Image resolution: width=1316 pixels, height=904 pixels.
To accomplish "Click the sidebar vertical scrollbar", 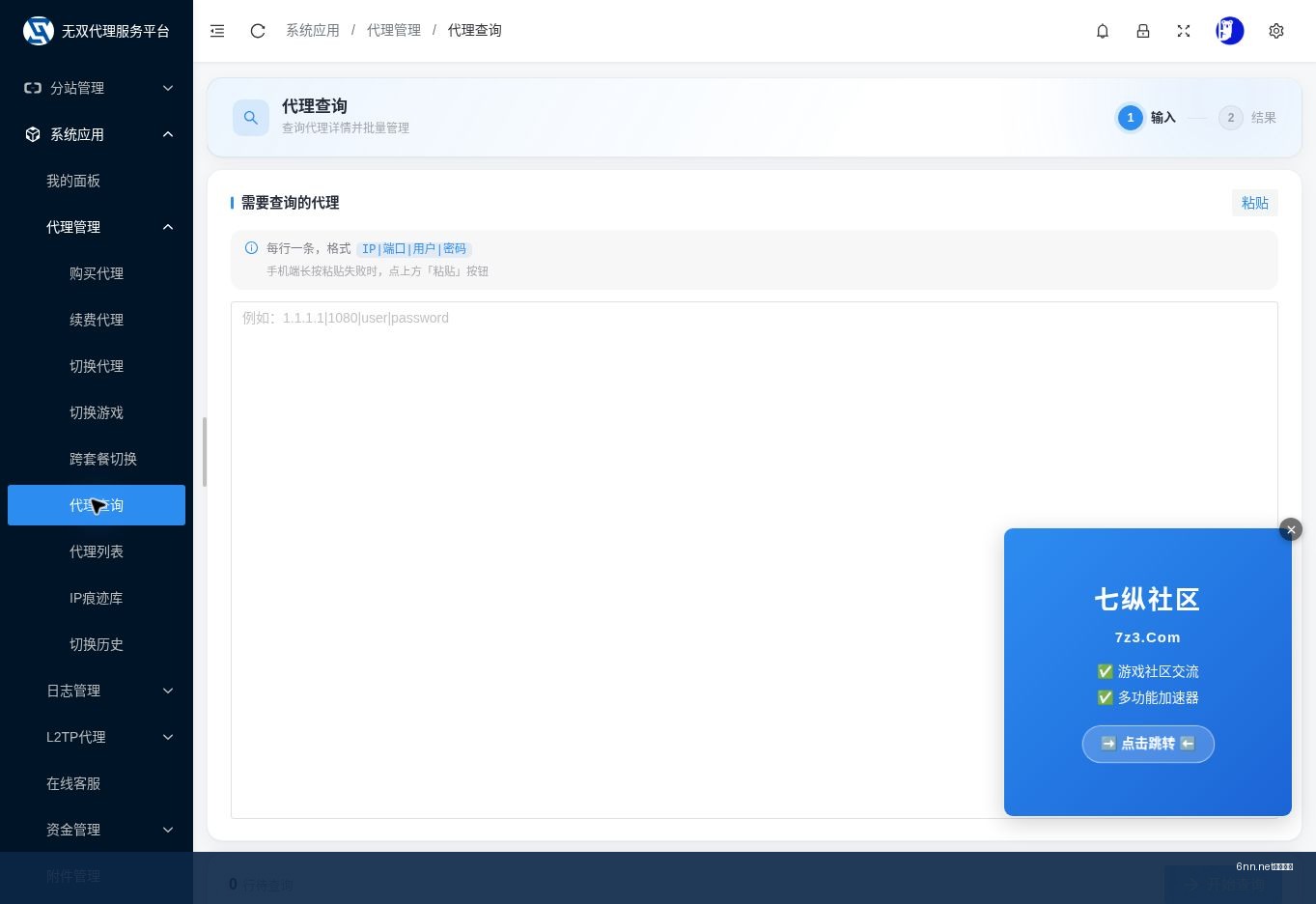I will click(x=205, y=452).
